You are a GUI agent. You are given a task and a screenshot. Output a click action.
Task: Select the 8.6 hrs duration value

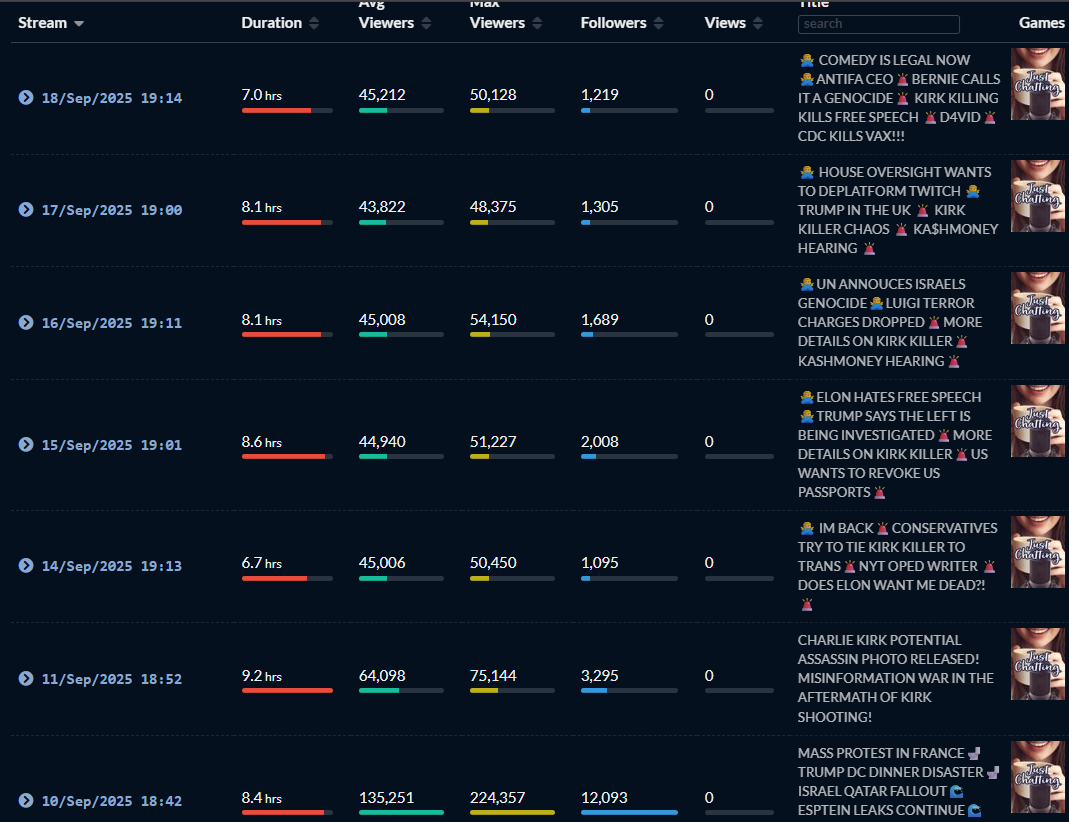262,442
